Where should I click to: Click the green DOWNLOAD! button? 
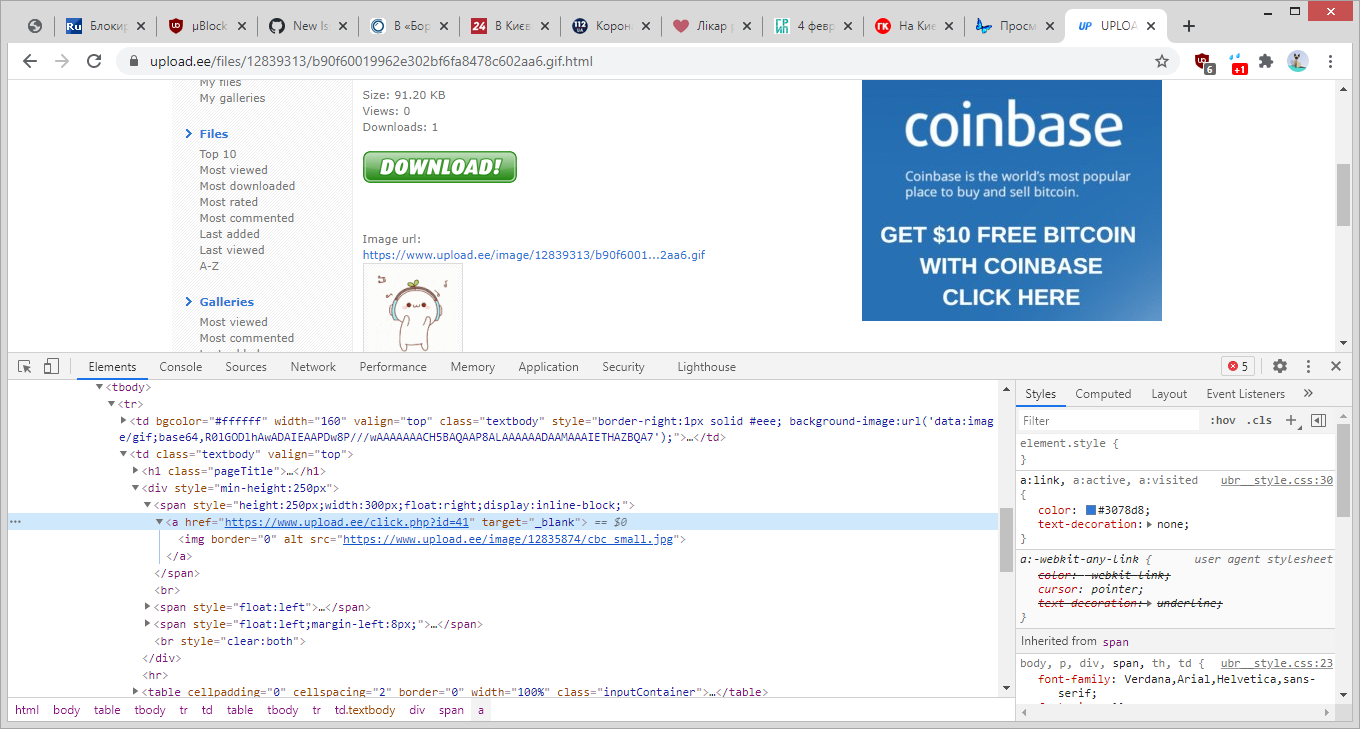[440, 167]
